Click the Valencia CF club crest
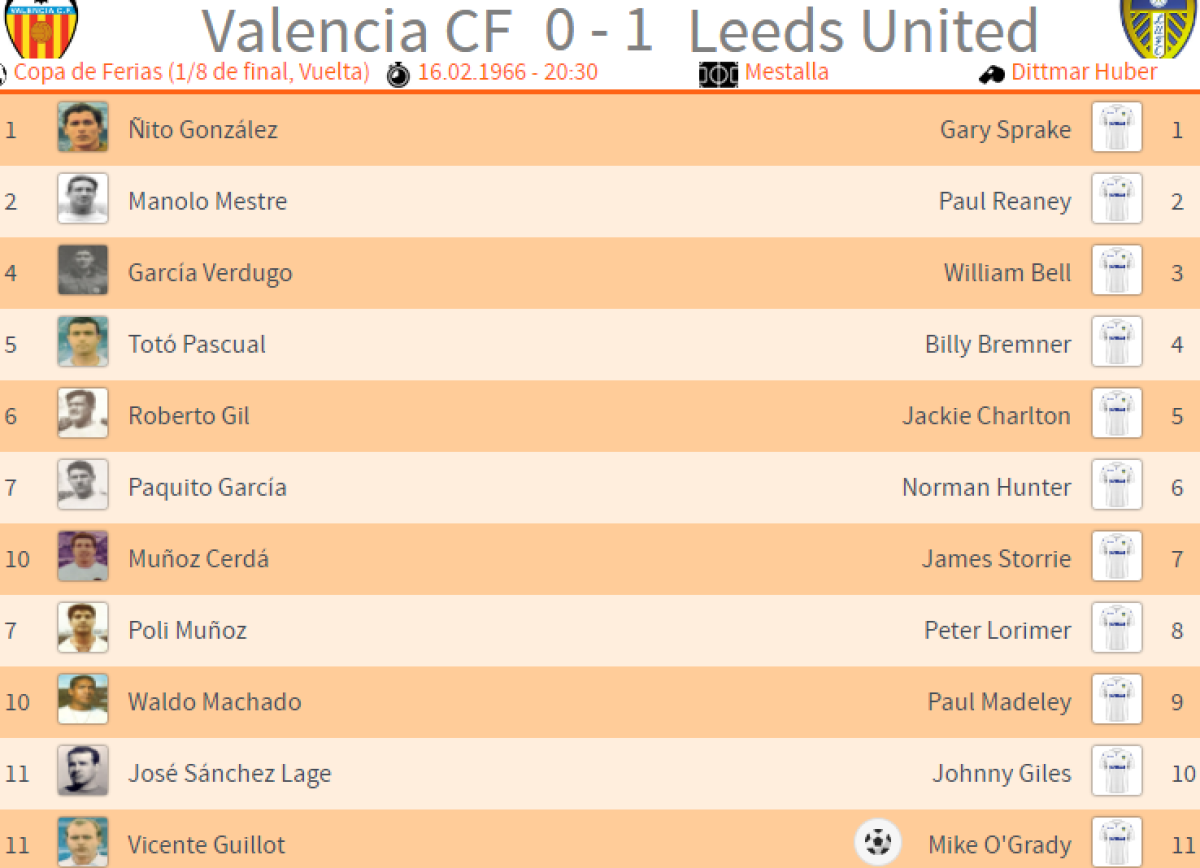1200x868 pixels. [40, 28]
